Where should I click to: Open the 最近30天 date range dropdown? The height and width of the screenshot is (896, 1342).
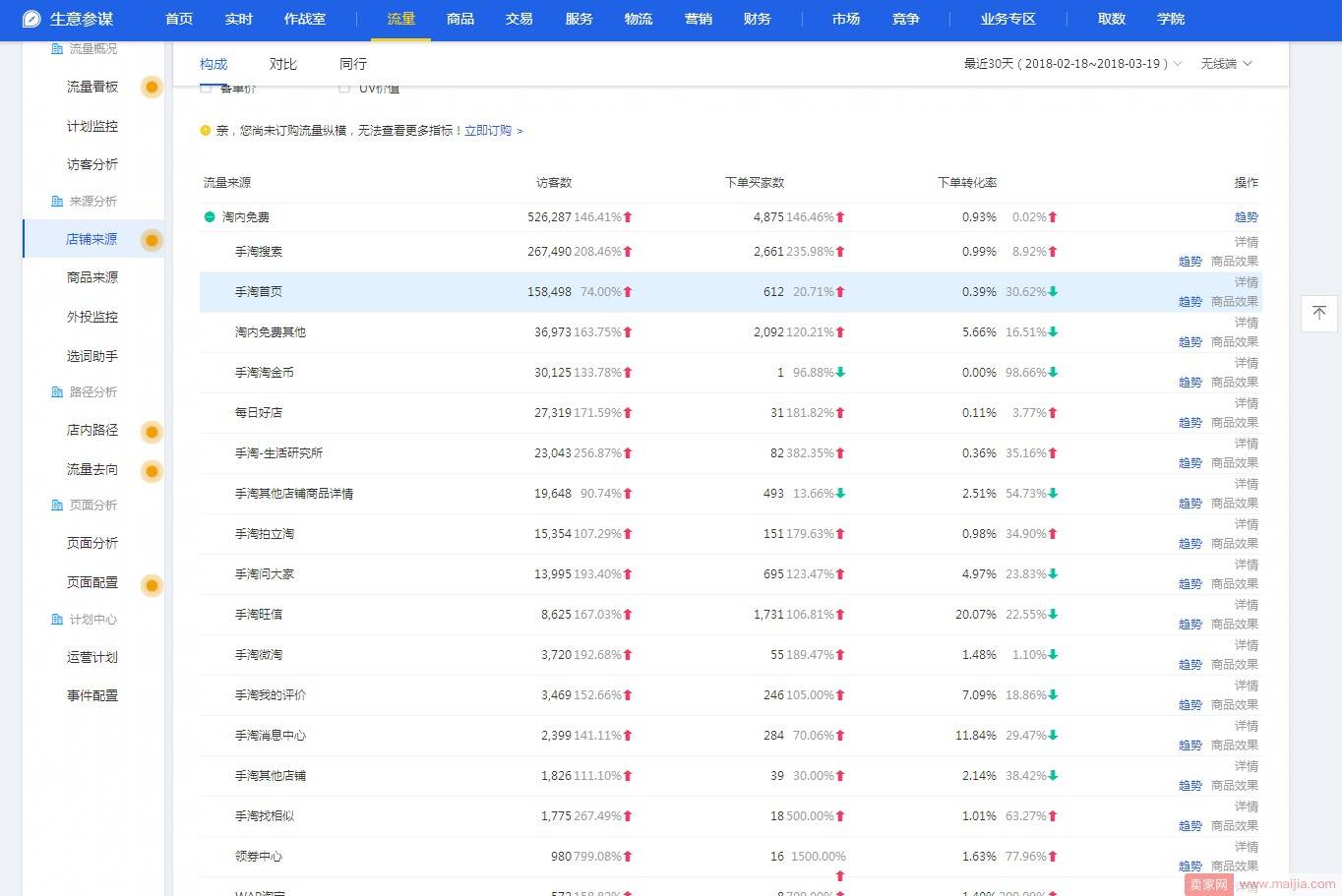tap(1072, 63)
